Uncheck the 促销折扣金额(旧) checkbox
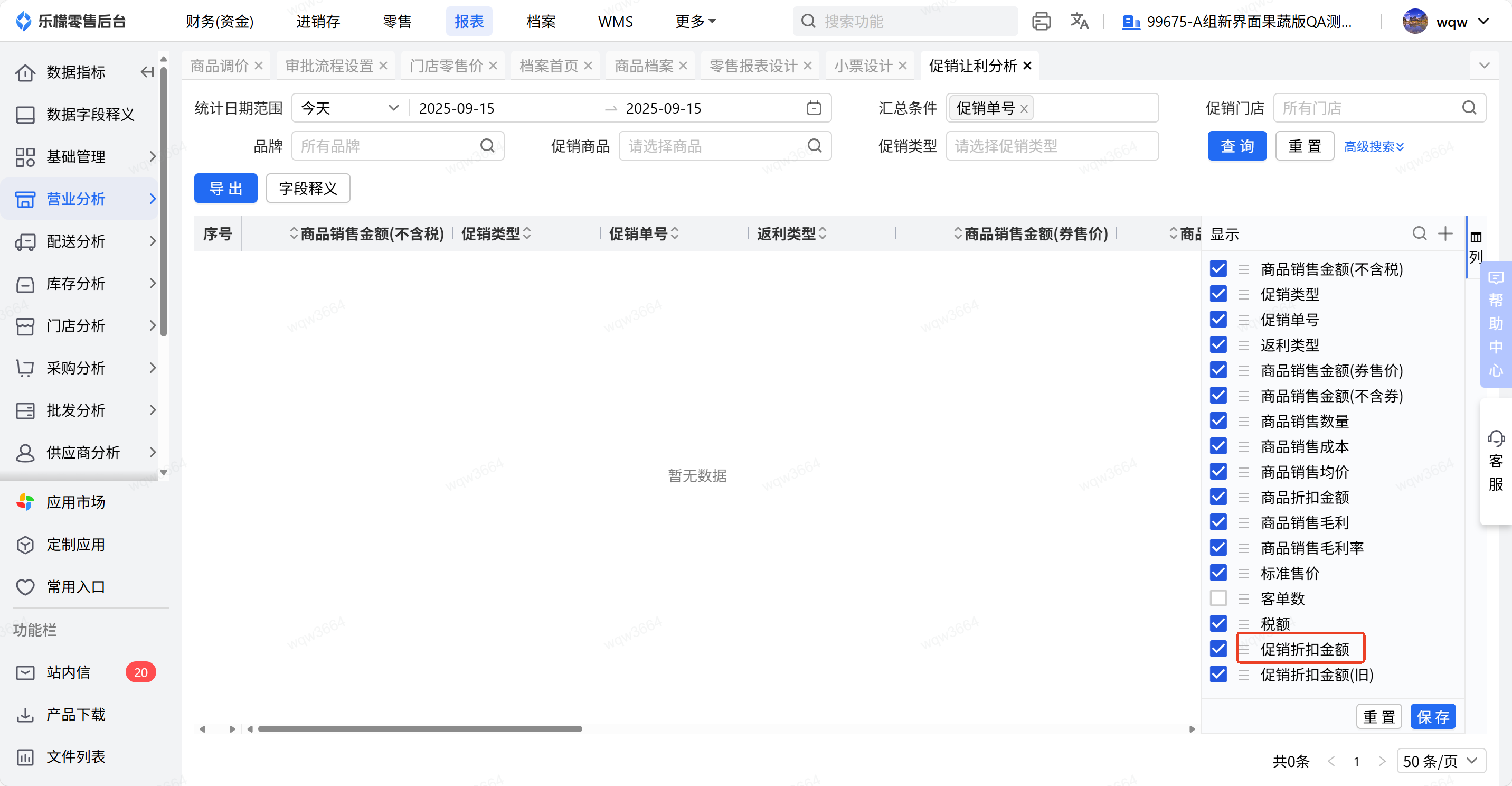1512x786 pixels. click(1218, 674)
